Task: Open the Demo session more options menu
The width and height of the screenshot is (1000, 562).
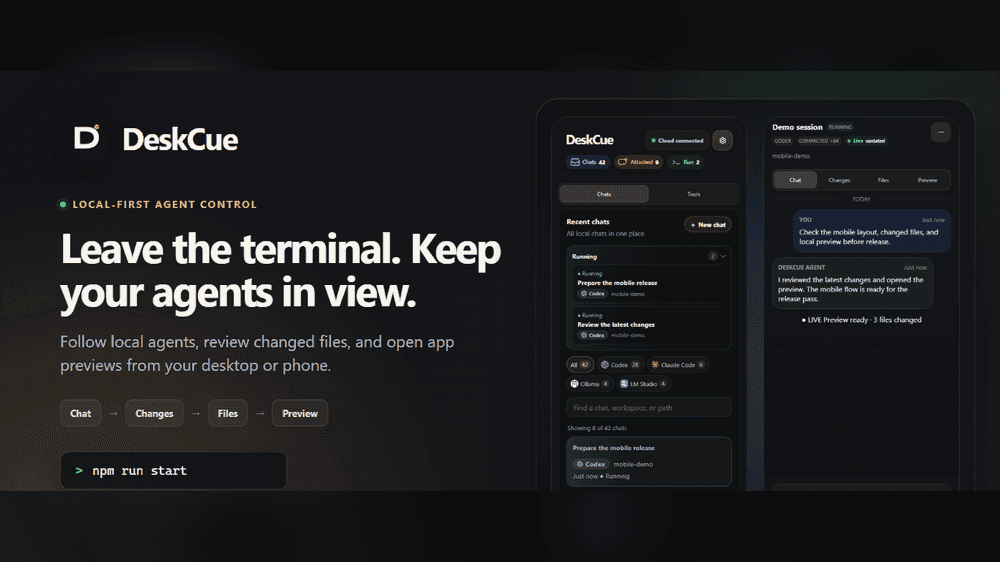Action: (x=941, y=132)
